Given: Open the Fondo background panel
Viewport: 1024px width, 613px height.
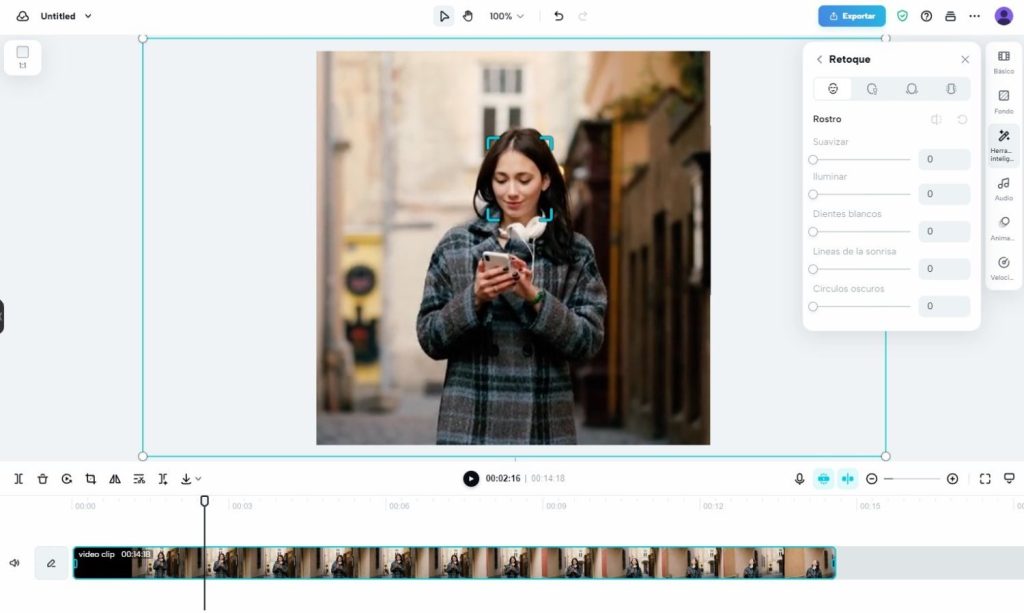Looking at the screenshot, I should click(1003, 101).
